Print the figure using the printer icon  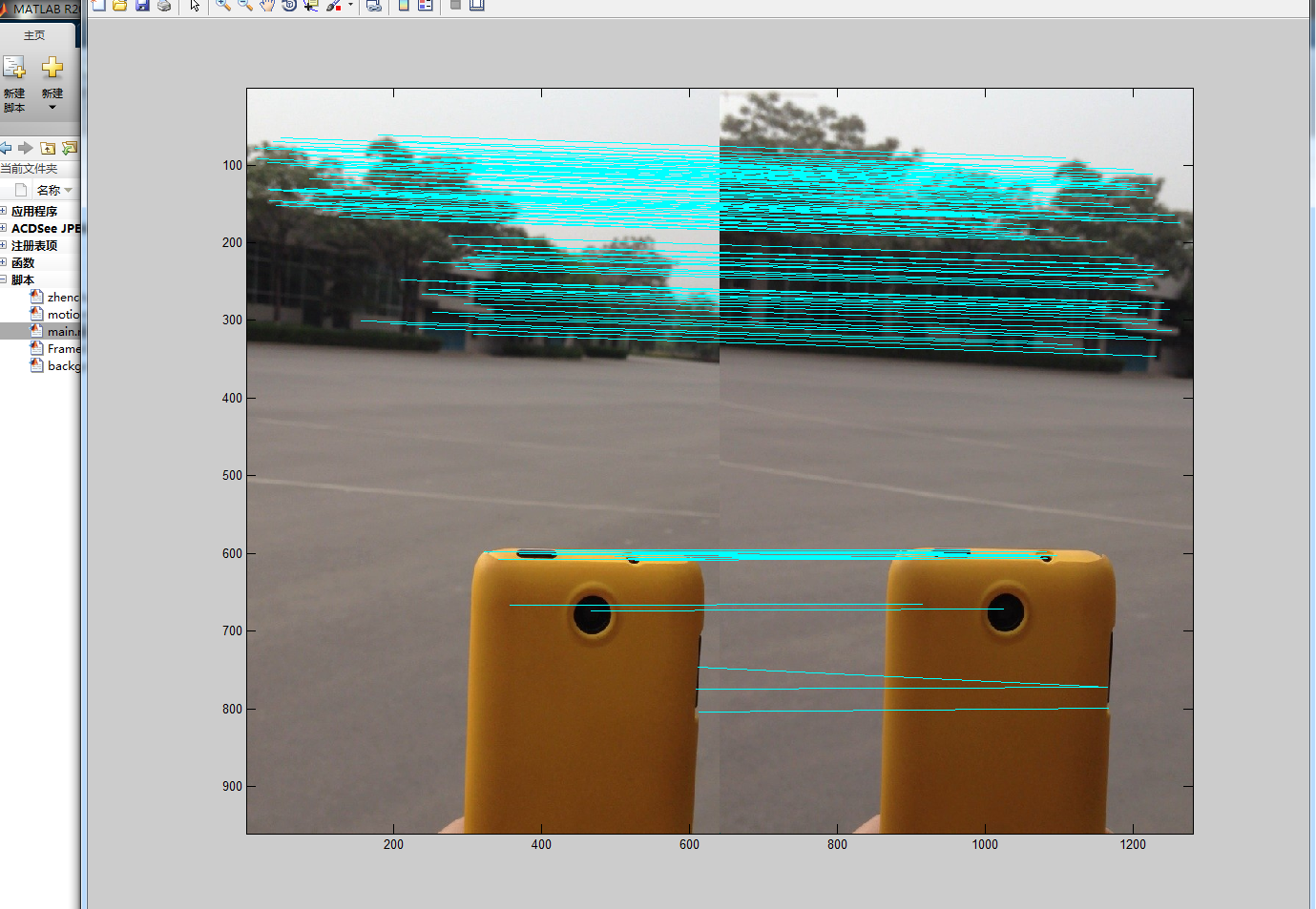coord(164,5)
